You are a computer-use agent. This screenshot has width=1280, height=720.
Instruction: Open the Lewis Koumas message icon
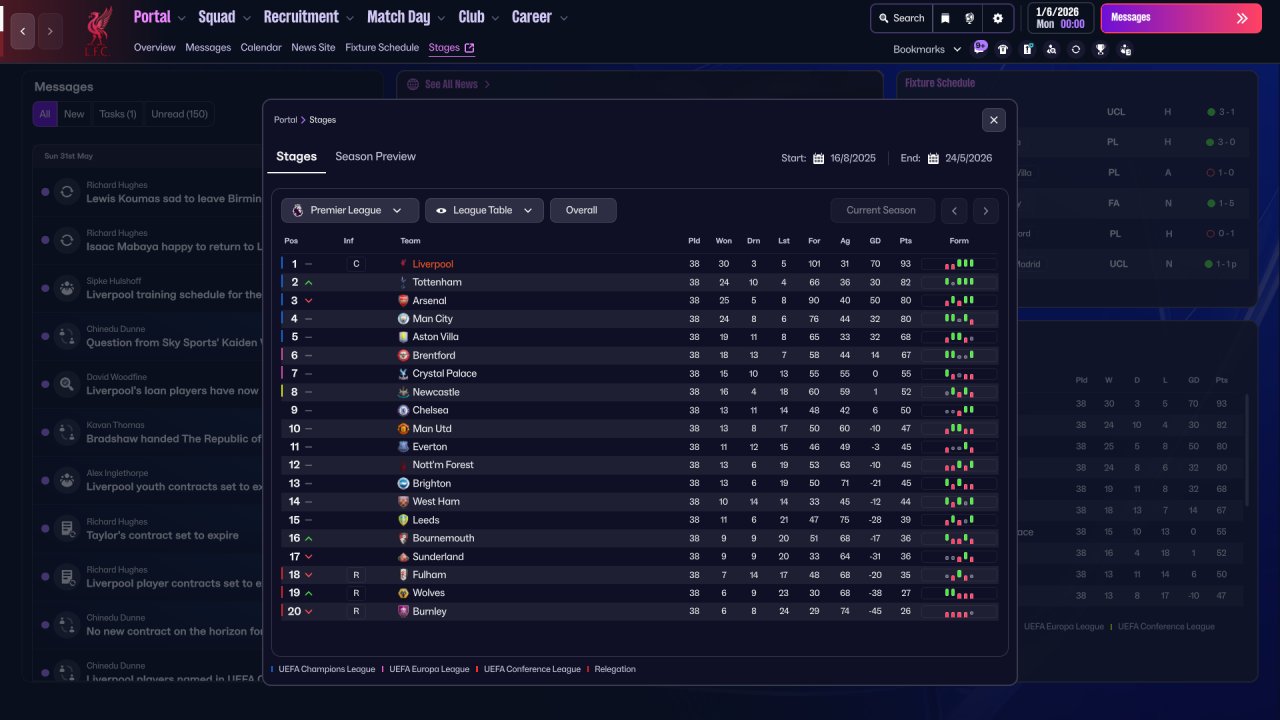click(x=67, y=192)
